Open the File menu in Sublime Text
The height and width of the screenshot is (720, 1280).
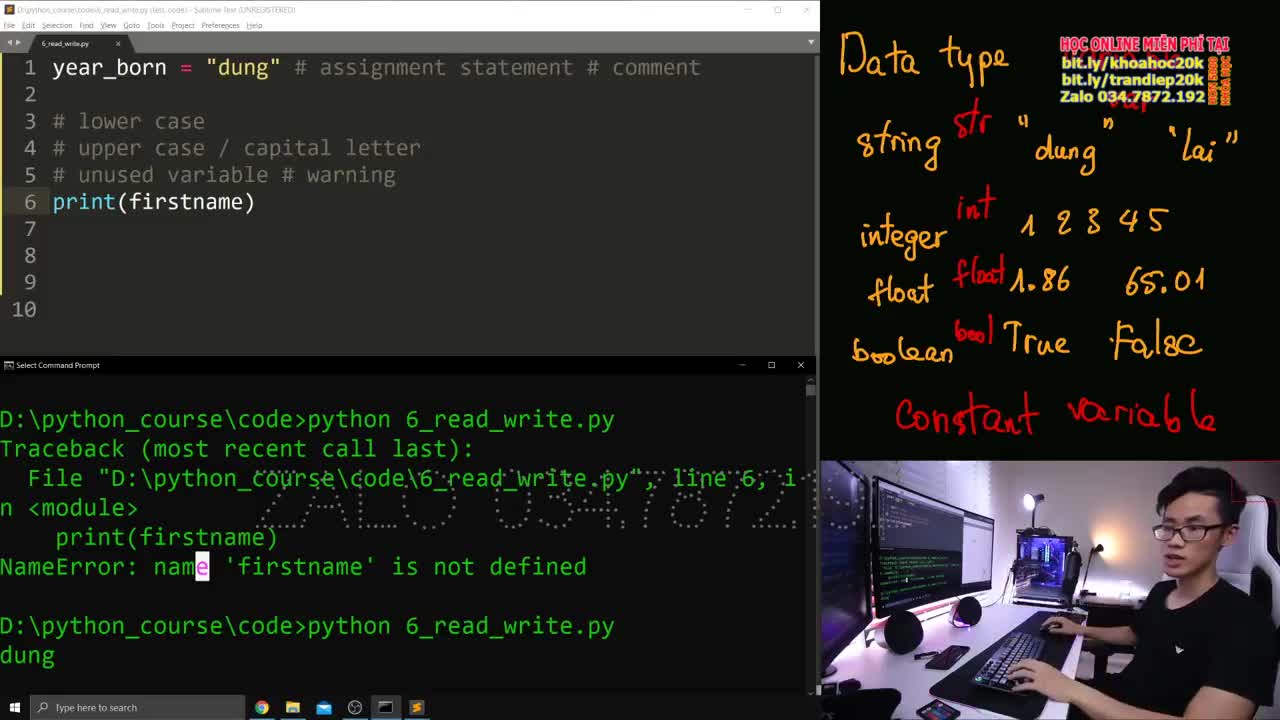click(9, 25)
